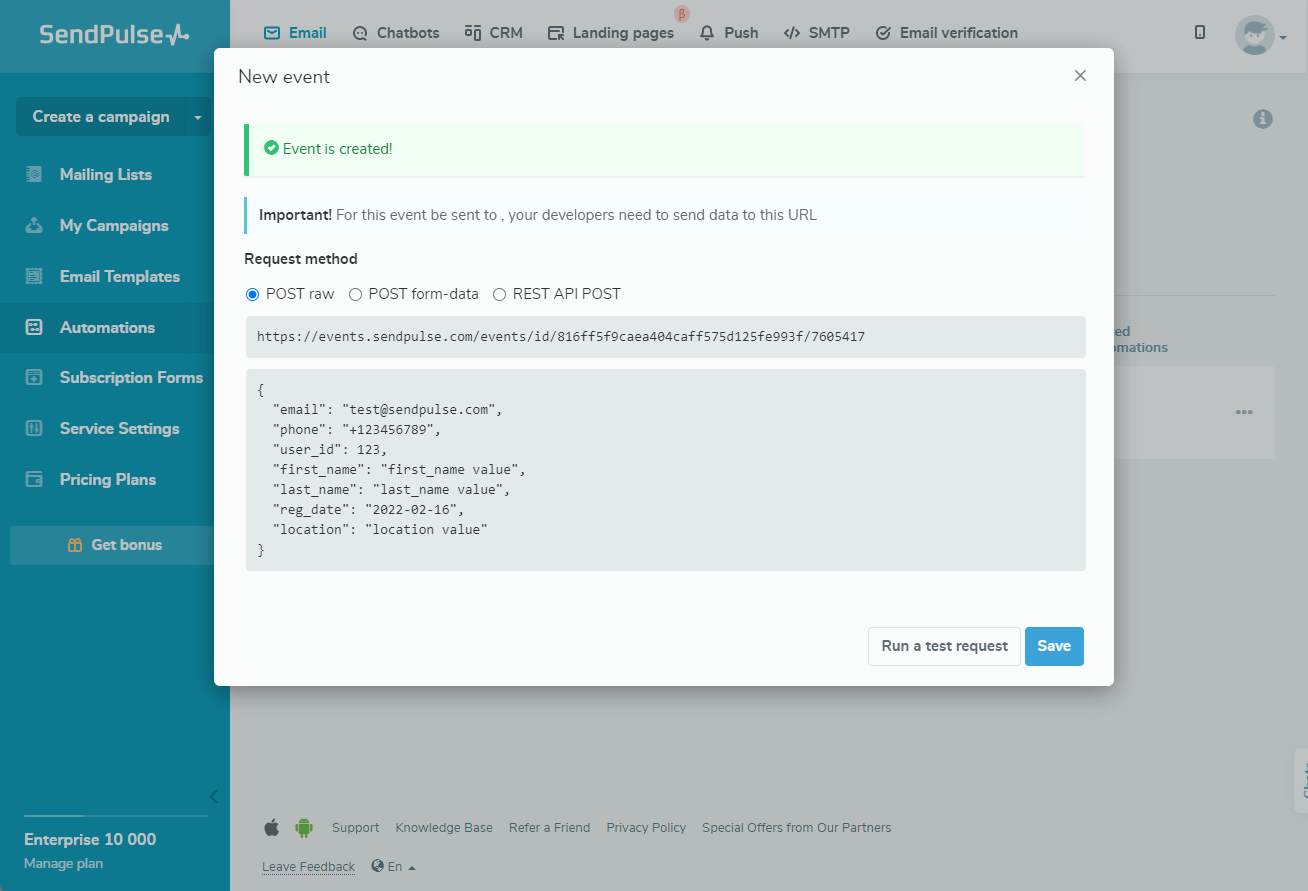Open the Android app icon
This screenshot has height=891, width=1308.
point(303,827)
